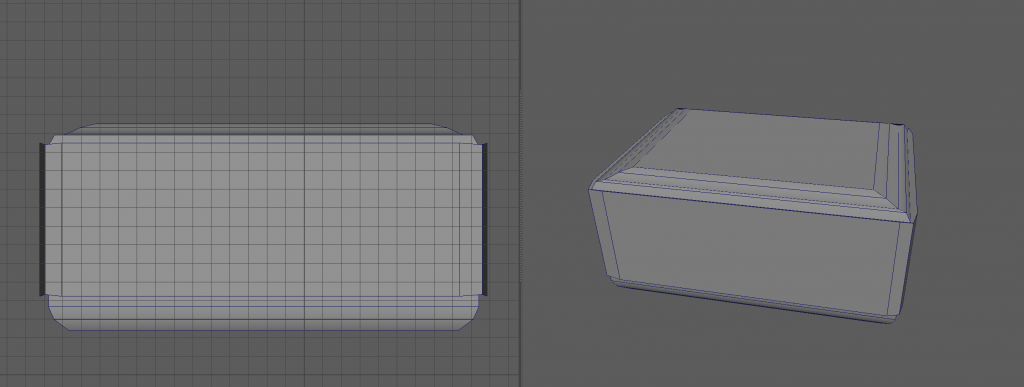Select the dark right edge strip in orthographic view
The height and width of the screenshot is (387, 1024).
[485, 219]
